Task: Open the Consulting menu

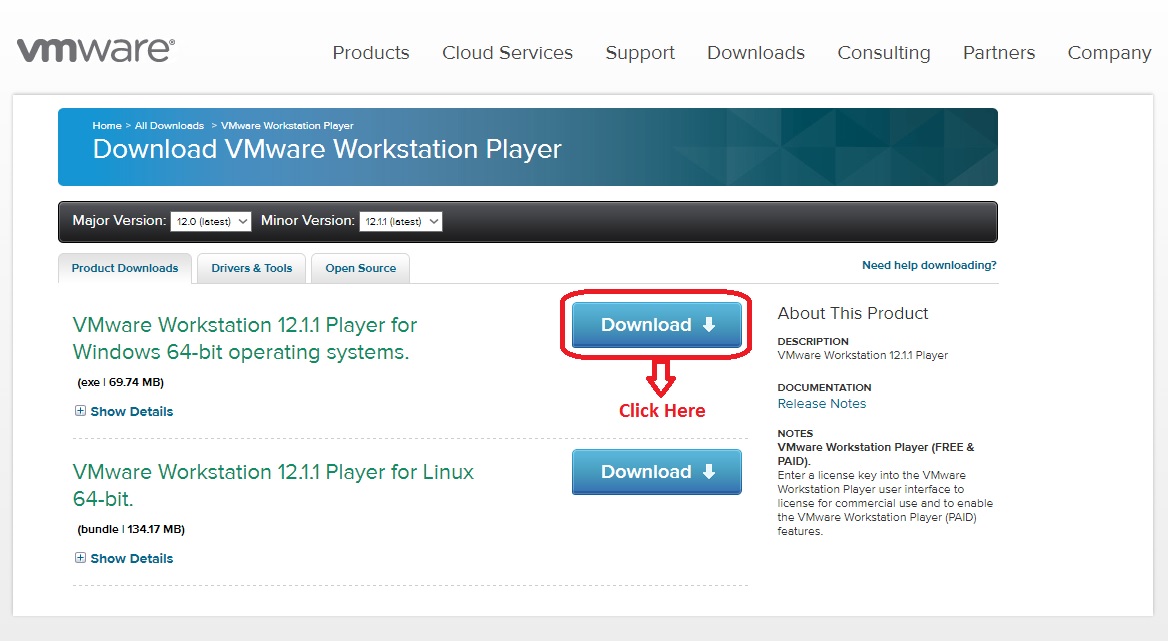Action: click(x=884, y=53)
